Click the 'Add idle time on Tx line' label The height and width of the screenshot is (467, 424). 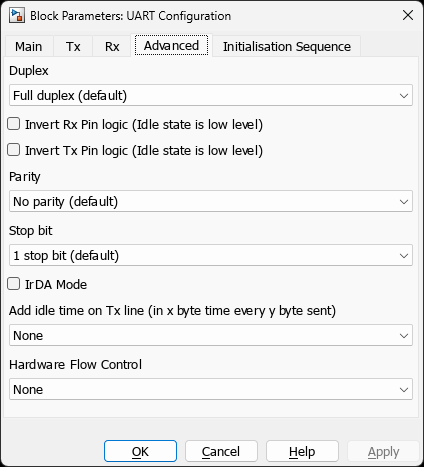[x=172, y=311]
